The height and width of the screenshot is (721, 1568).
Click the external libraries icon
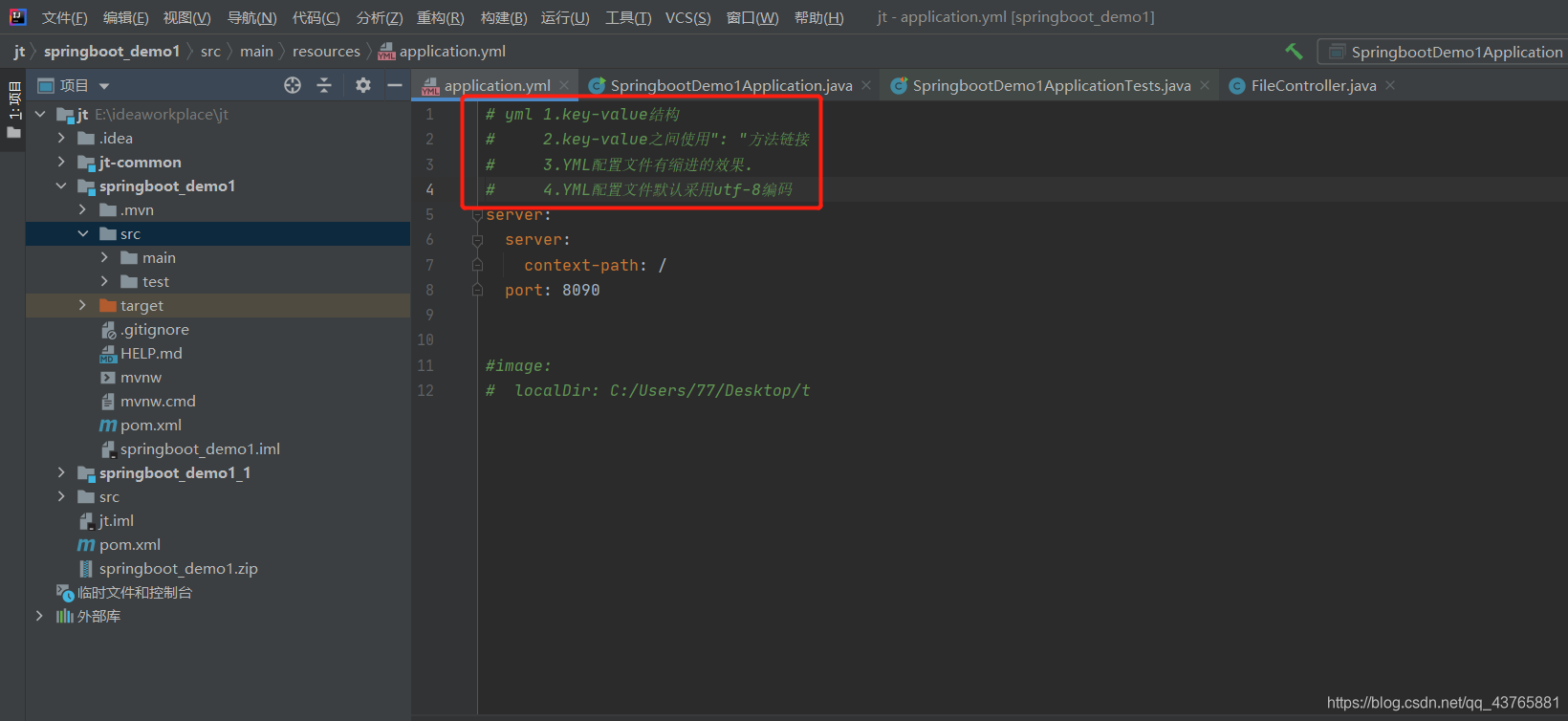pyautogui.click(x=65, y=617)
